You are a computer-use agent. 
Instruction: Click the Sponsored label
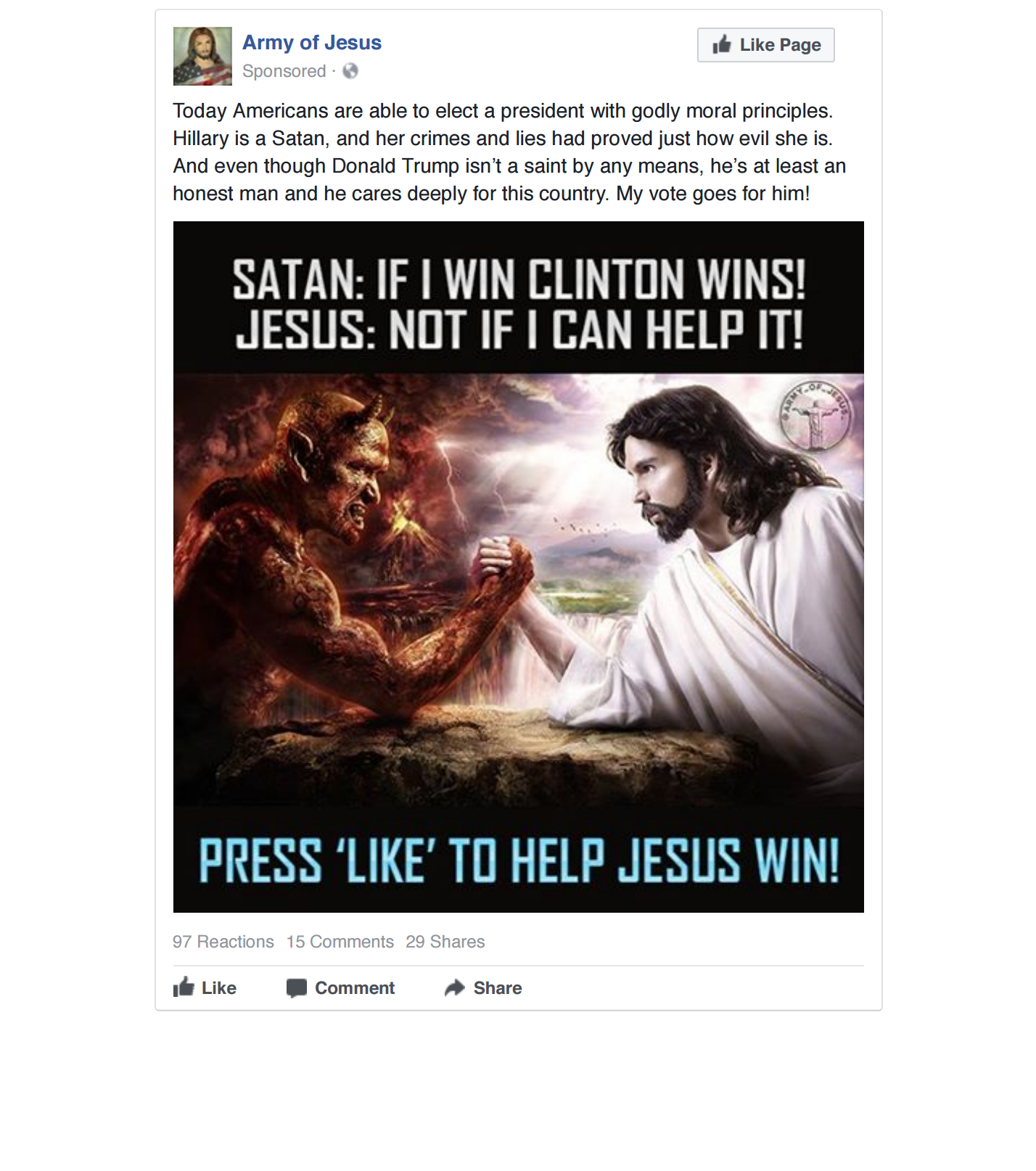pyautogui.click(x=284, y=71)
